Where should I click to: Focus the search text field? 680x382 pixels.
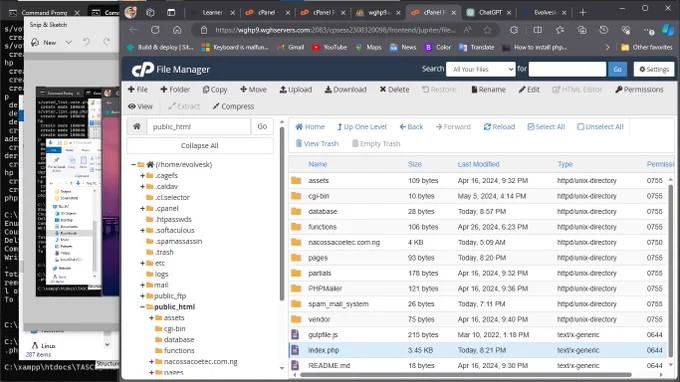[x=567, y=69]
